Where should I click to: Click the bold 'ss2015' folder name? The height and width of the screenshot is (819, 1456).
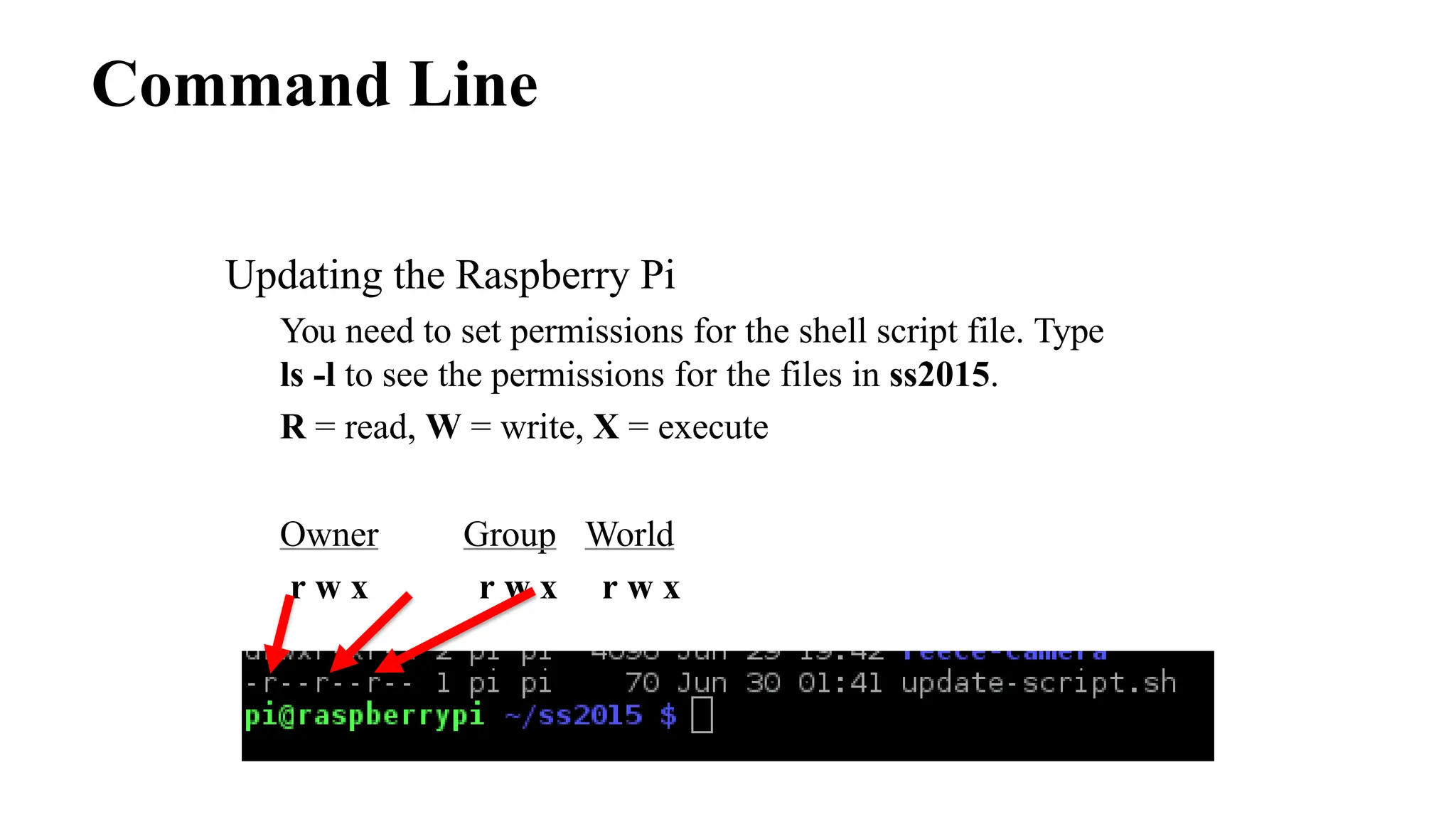939,375
